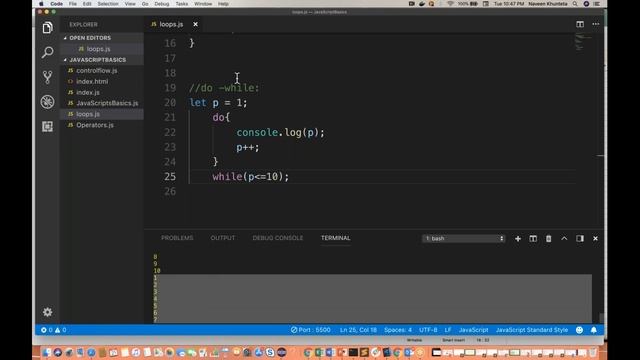This screenshot has width=640, height=360.
Task: Switch to the OUTPUT panel tab
Action: point(222,238)
